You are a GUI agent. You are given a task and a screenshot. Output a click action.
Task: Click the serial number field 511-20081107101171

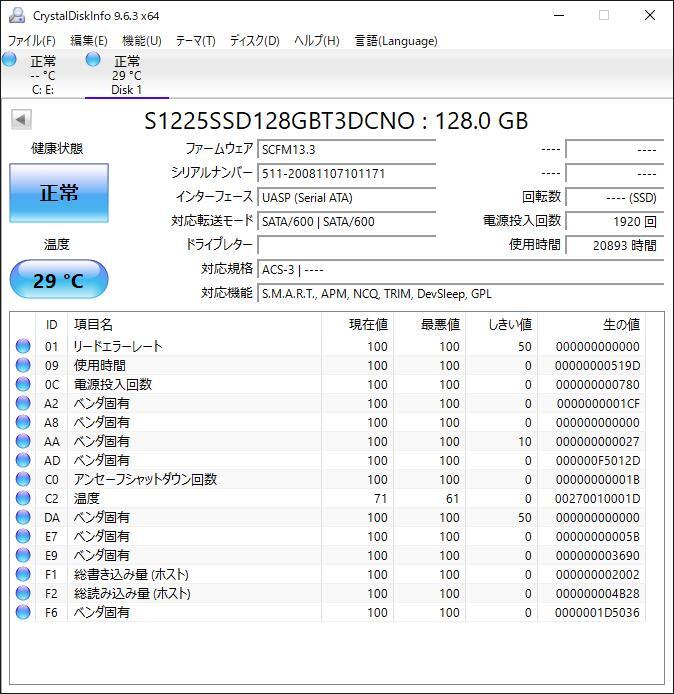click(347, 174)
